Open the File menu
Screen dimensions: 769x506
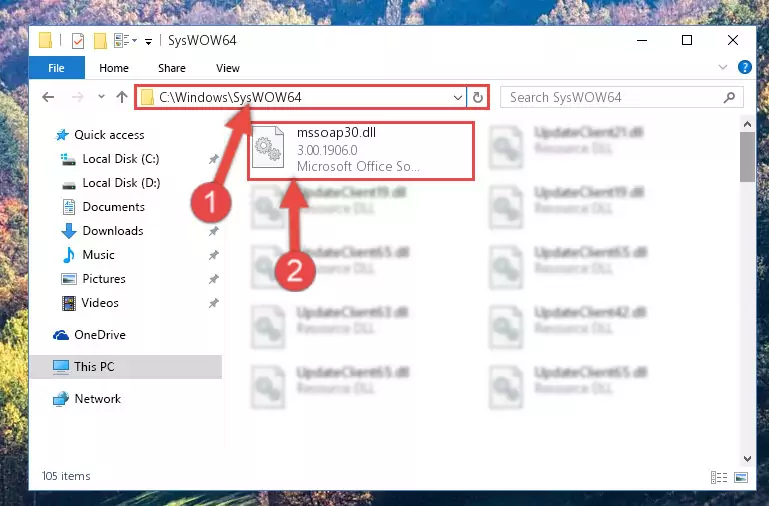[x=56, y=68]
